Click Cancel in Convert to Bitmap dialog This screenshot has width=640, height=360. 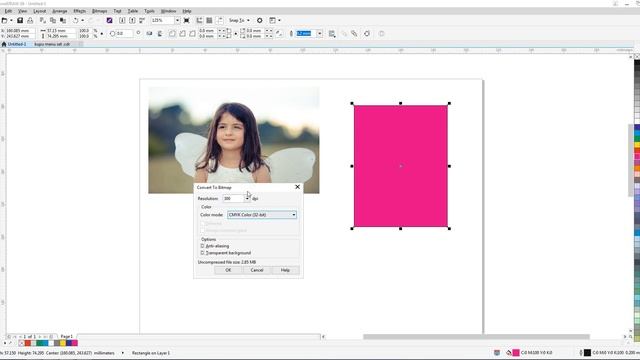tap(257, 270)
